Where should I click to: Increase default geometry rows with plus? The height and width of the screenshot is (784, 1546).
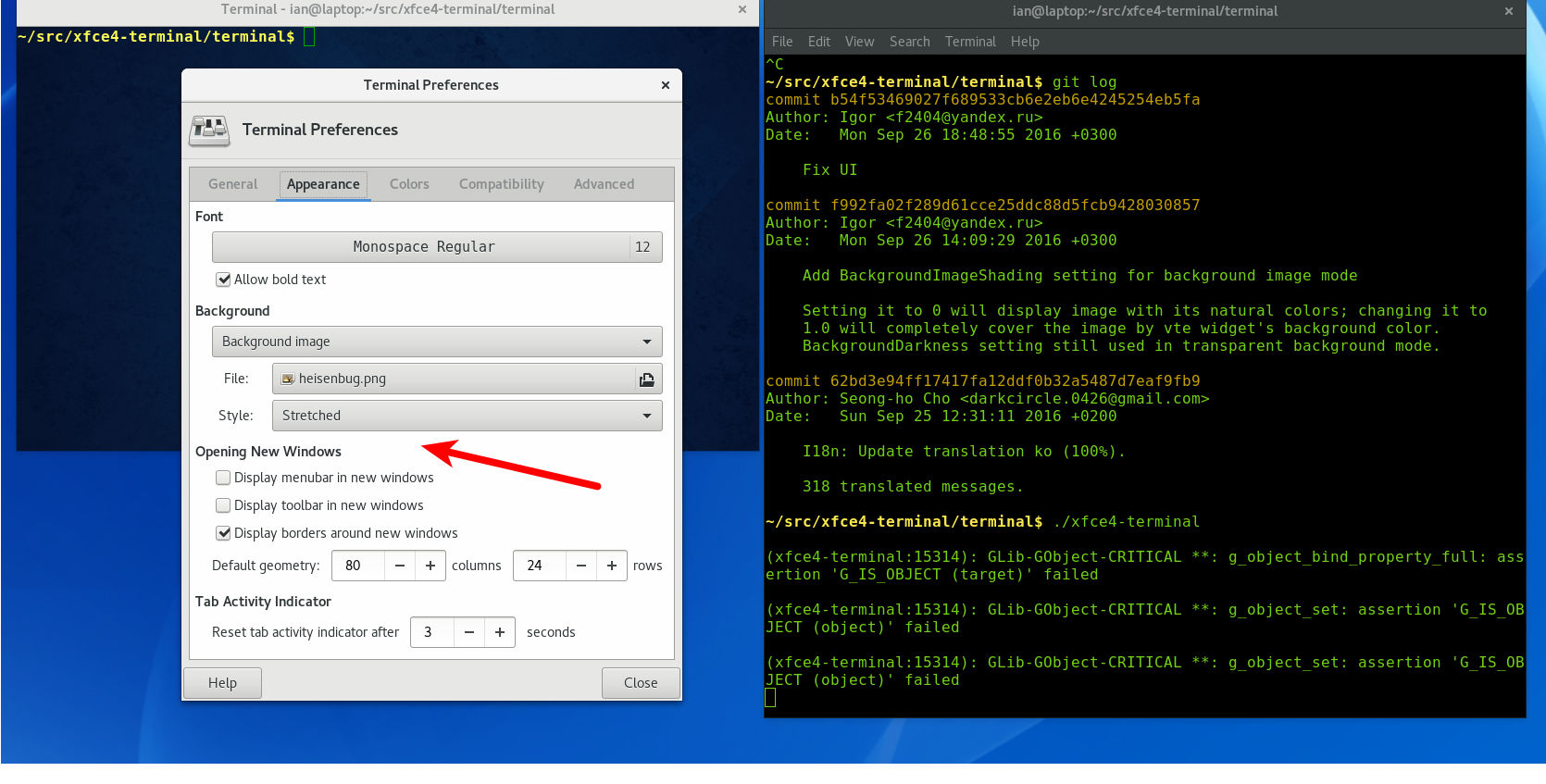coord(611,566)
